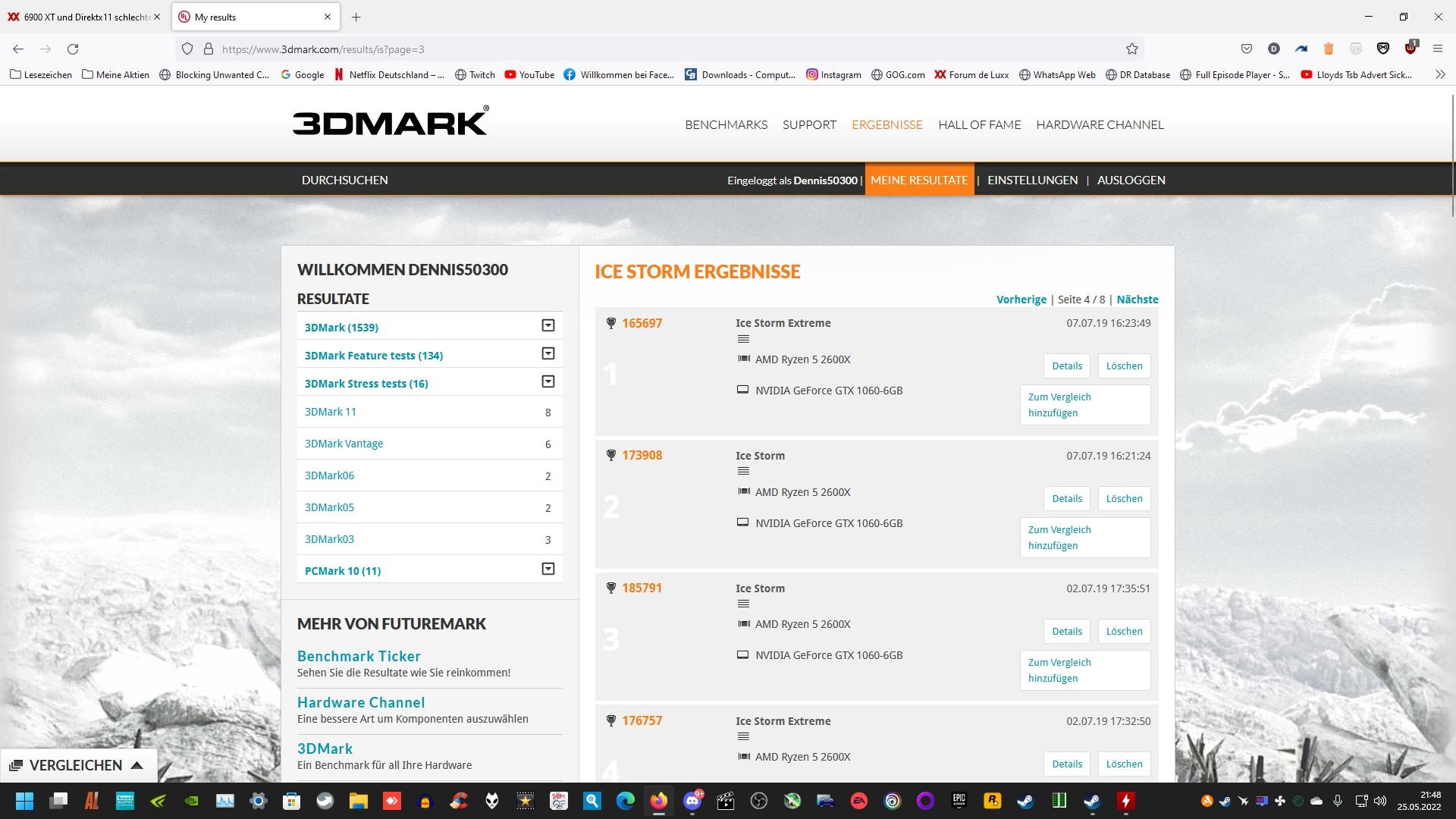Screen dimensions: 1456x819
Task: Expand the 3DMark Feature tests (134) list
Action: [x=548, y=354]
